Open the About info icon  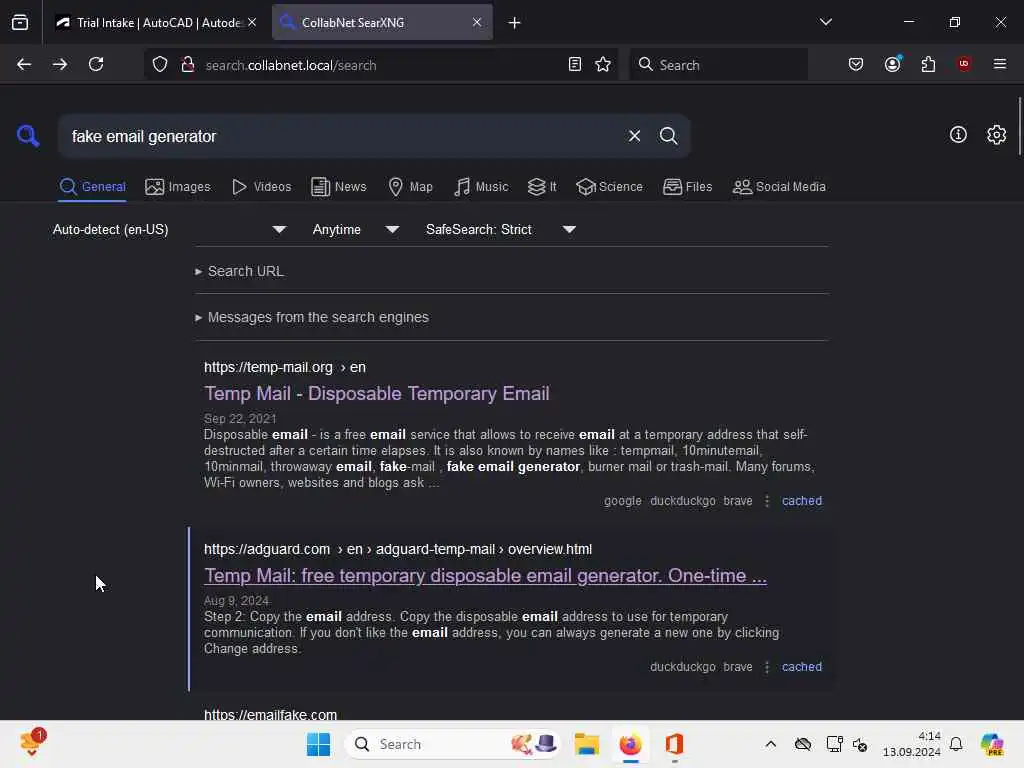click(x=958, y=135)
